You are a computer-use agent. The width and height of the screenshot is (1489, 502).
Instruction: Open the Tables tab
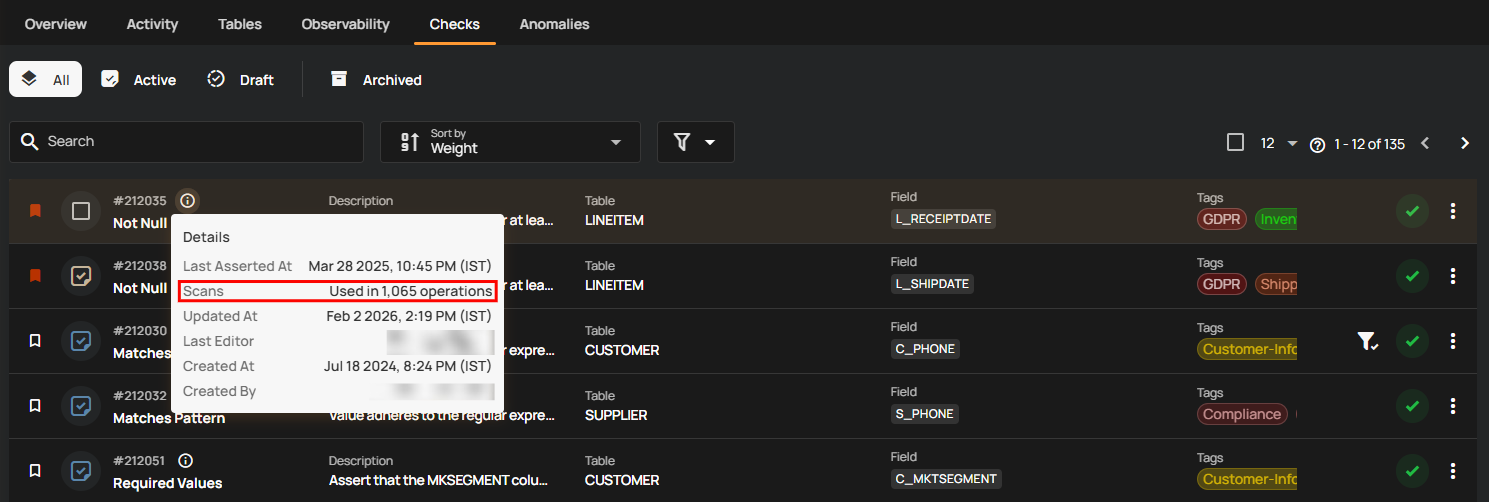coord(240,24)
